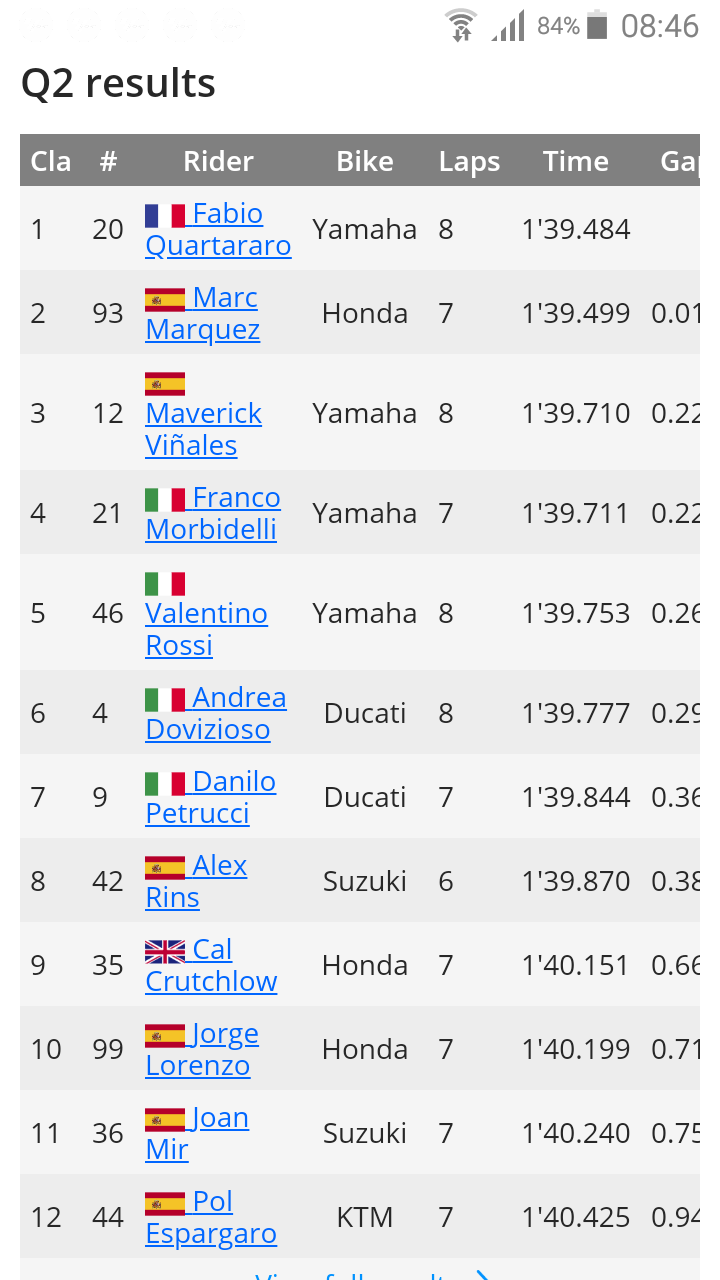Open Marc Marquez rider link
The width and height of the screenshot is (720, 1280).
[202, 313]
